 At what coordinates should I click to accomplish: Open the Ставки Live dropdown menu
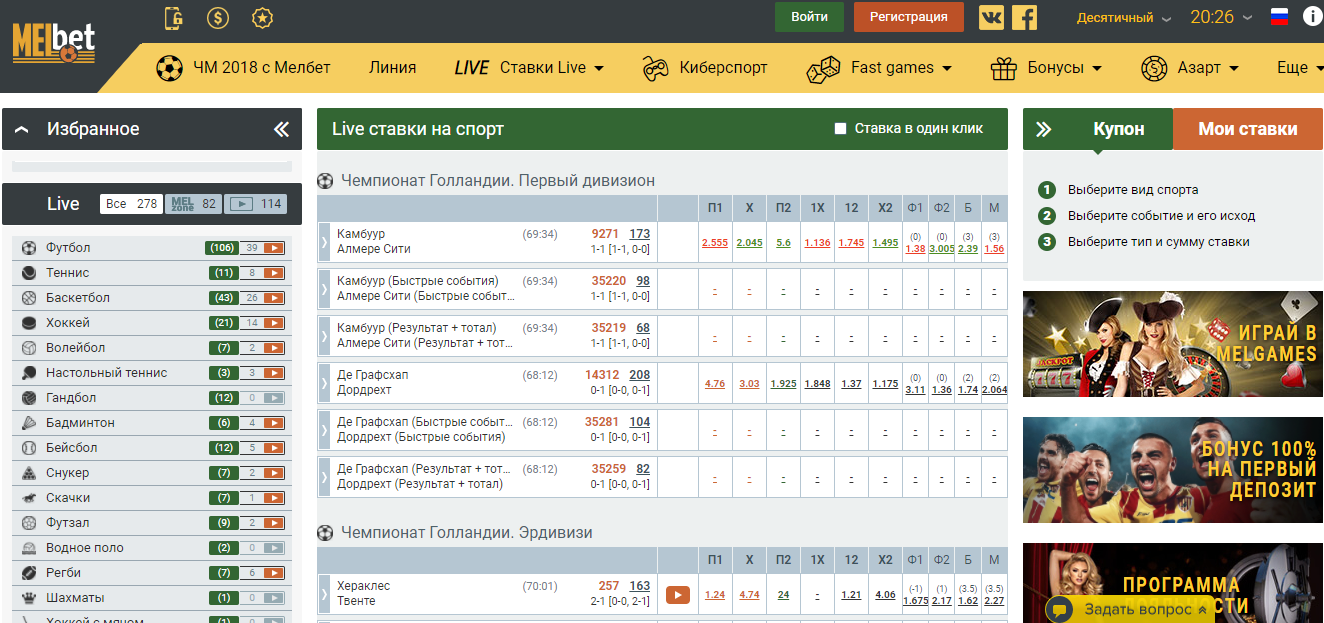tap(529, 68)
